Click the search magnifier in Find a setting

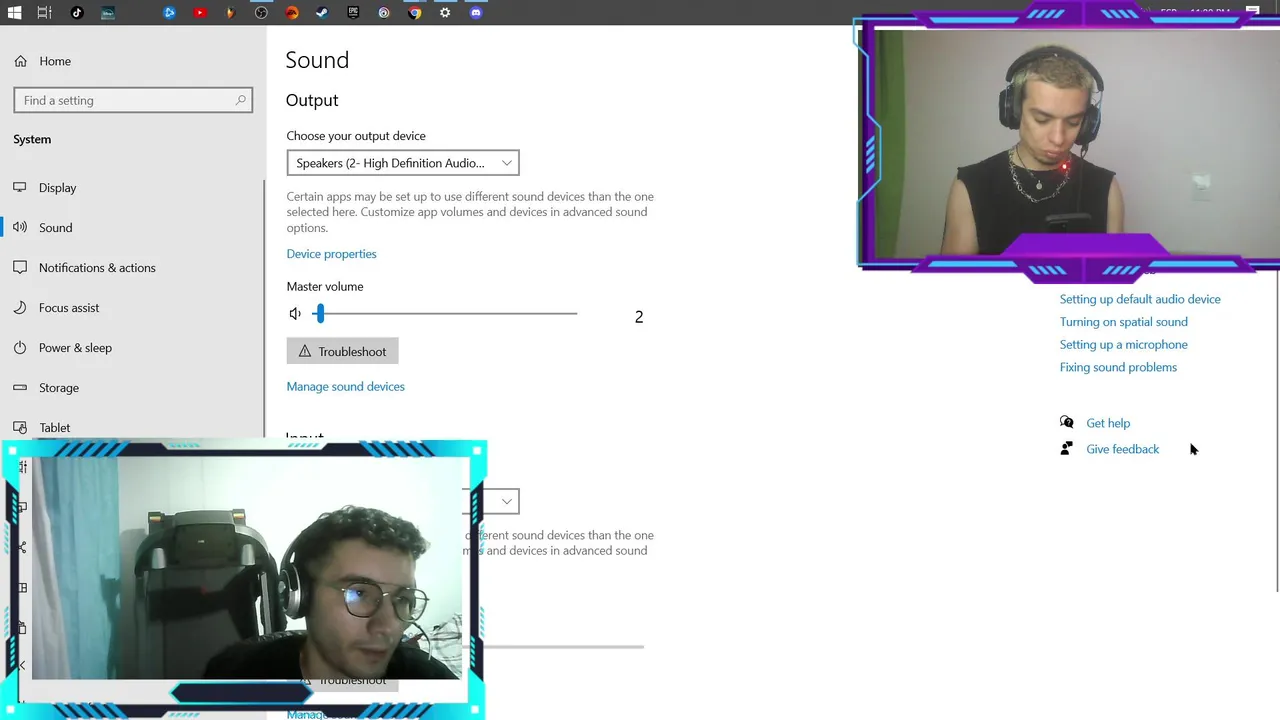240,100
